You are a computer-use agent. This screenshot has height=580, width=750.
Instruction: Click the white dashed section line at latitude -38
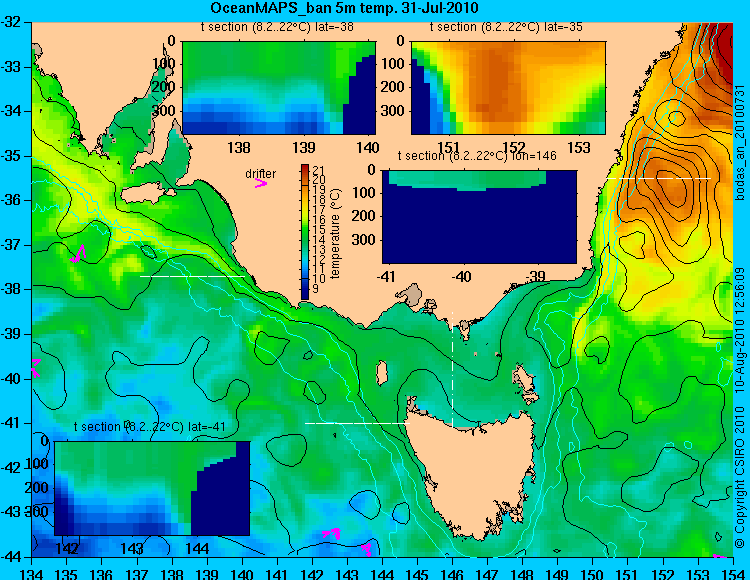pos(193,276)
